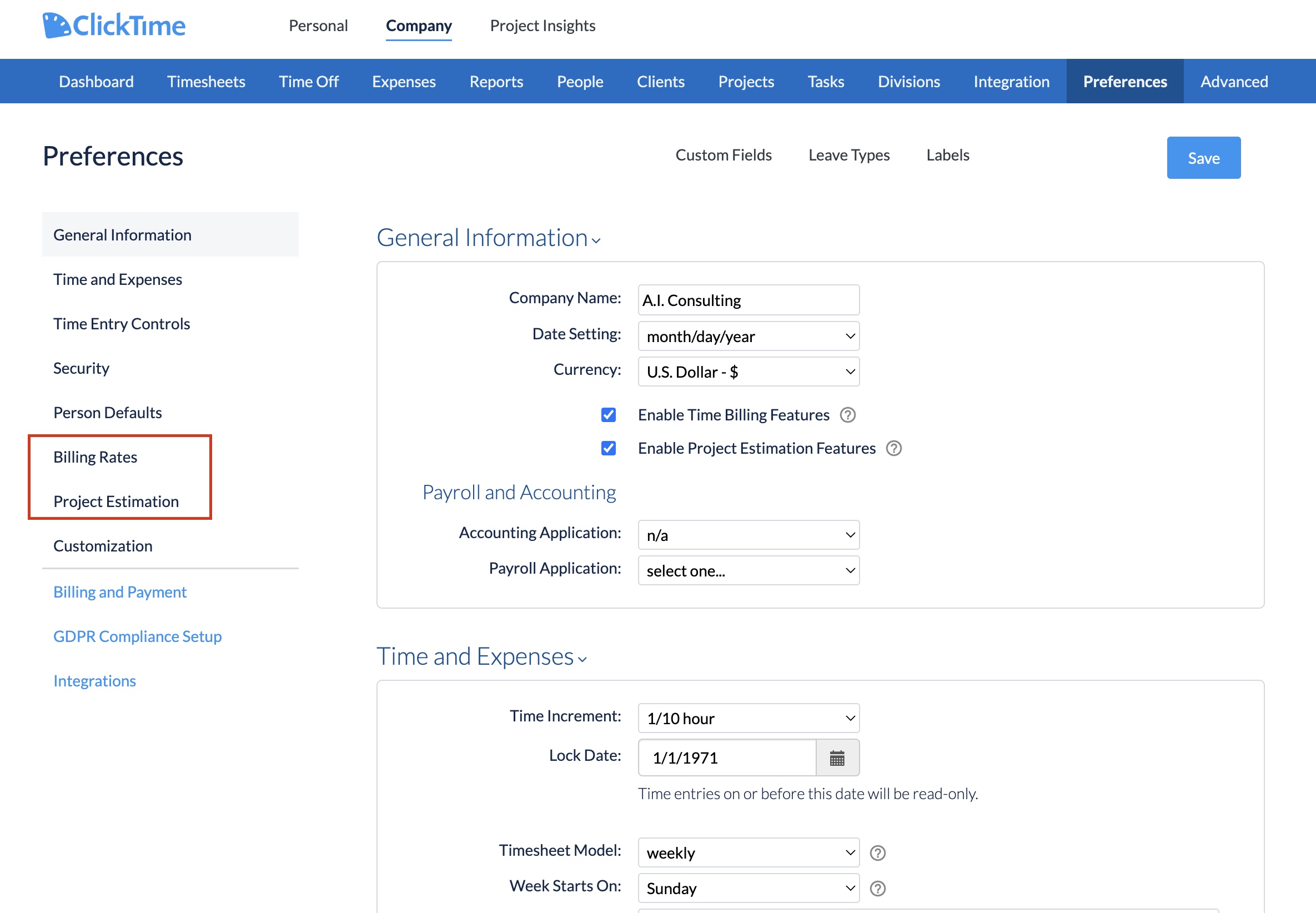Disable Project Estimation Features checkbox

[x=608, y=449]
